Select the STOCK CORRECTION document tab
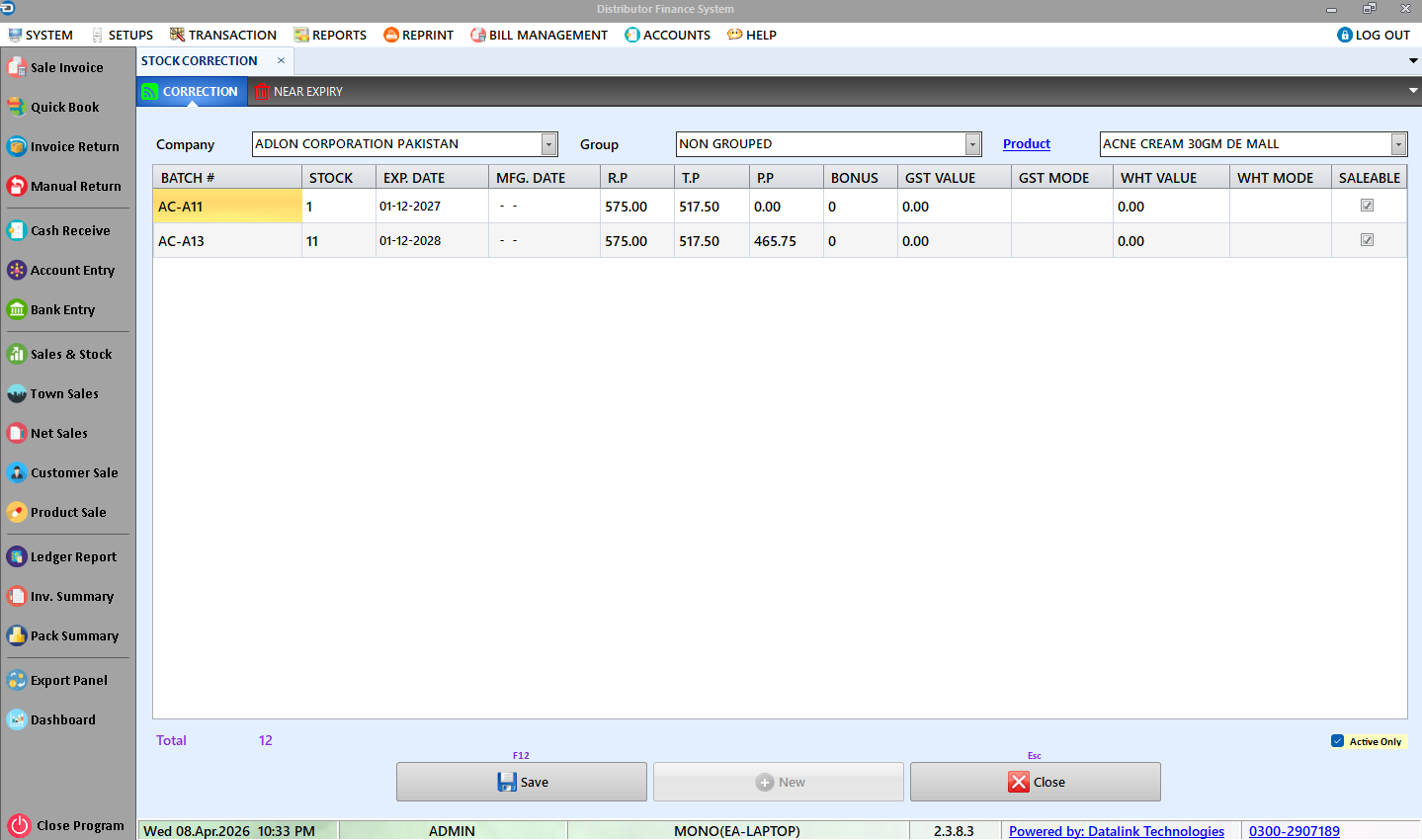 [x=200, y=60]
